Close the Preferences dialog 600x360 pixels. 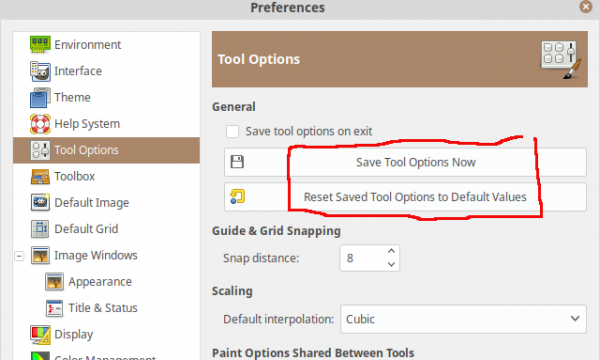pyautogui.click(x=585, y=7)
